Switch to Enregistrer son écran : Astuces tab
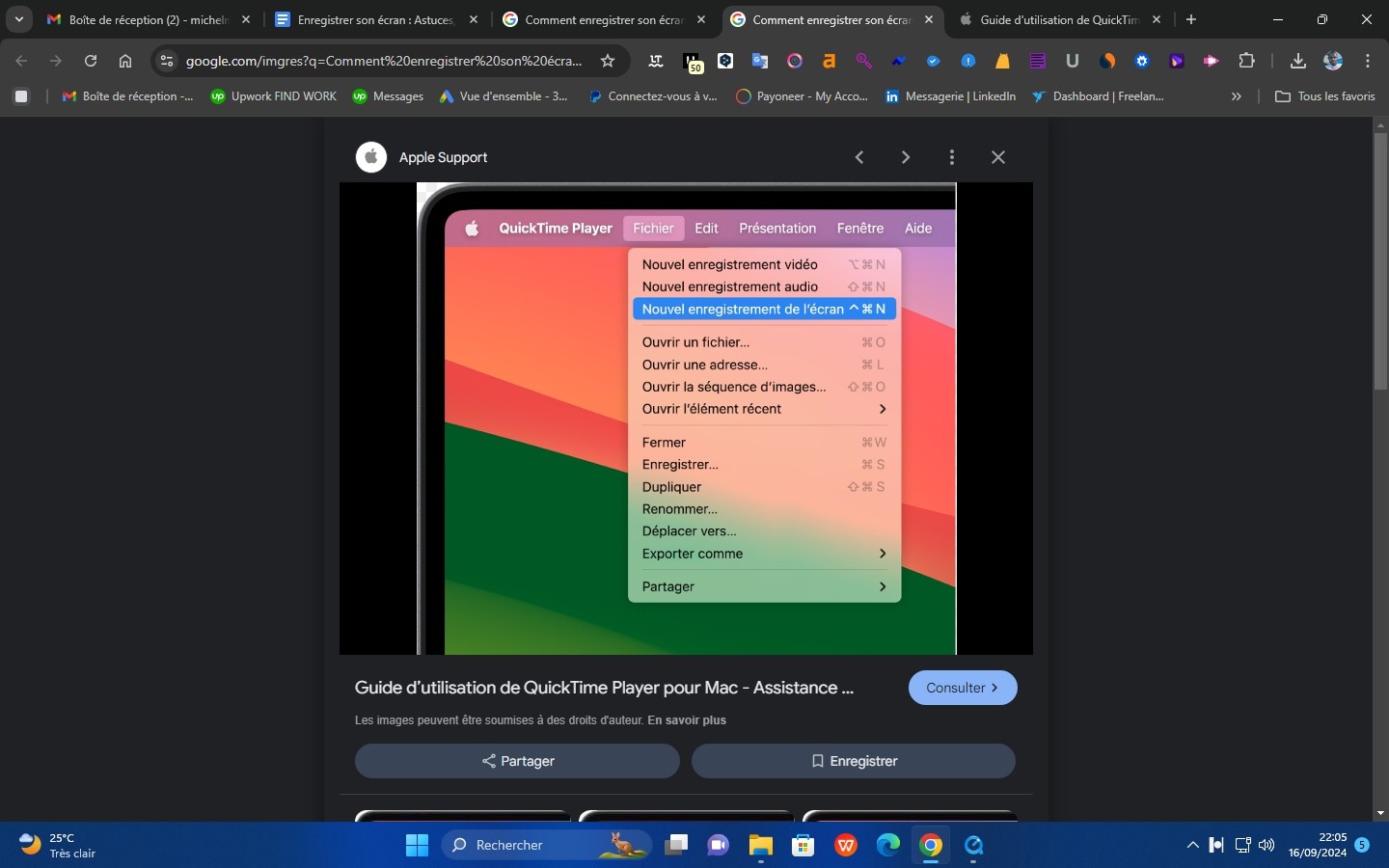The image size is (1389, 868). 376,19
